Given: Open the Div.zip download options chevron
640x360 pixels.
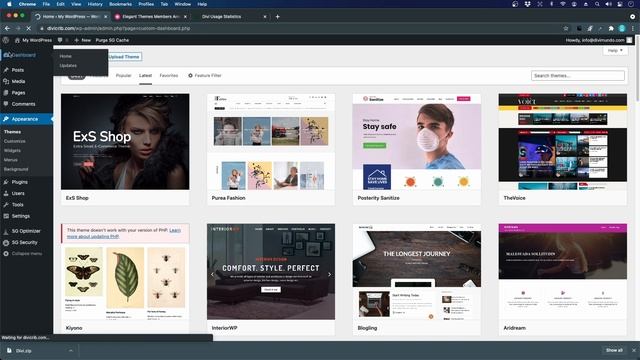Looking at the screenshot, I should [71, 351].
